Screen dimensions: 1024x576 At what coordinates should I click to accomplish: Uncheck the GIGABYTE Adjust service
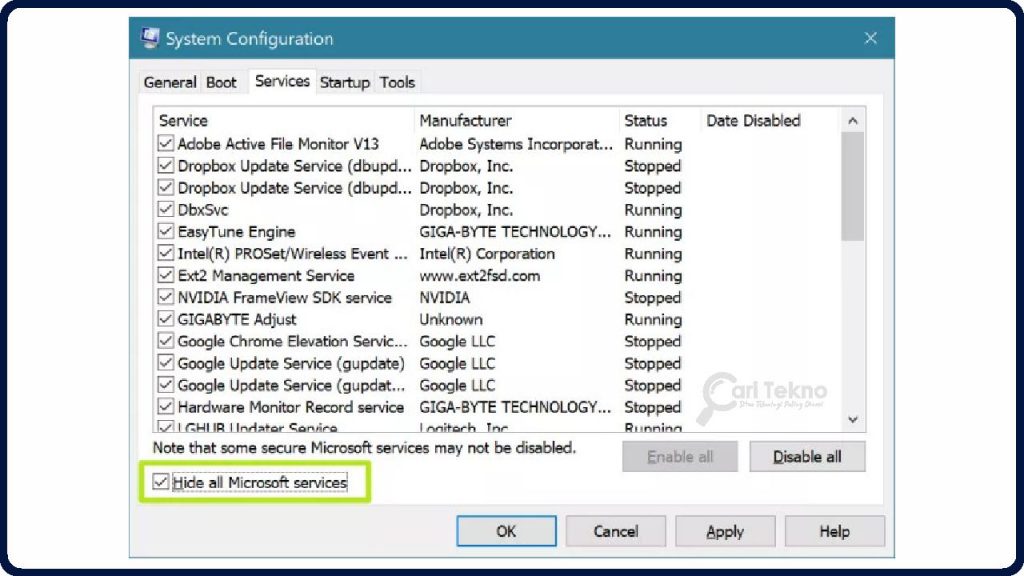tap(166, 320)
